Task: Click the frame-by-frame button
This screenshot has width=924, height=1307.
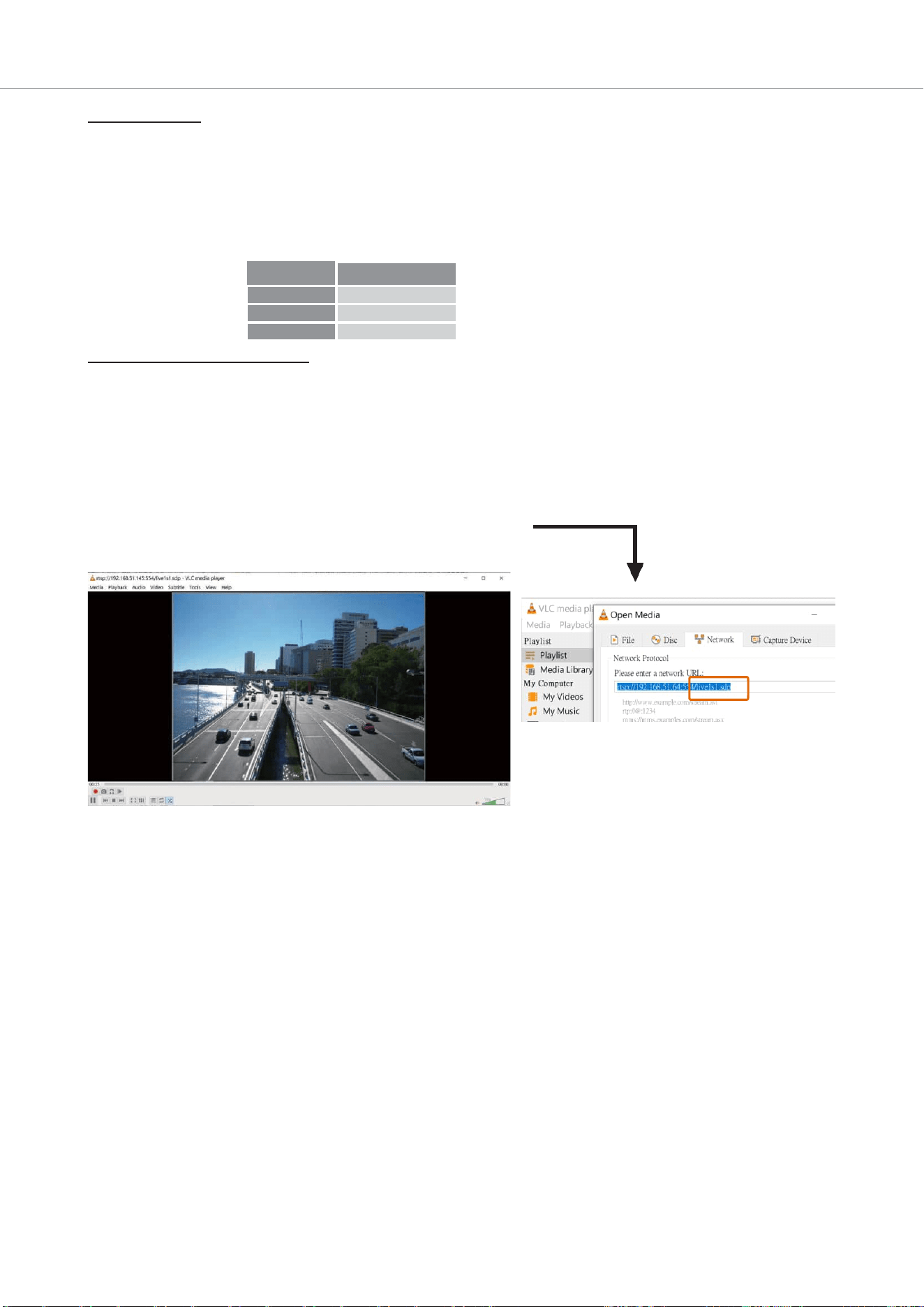Action: tap(119, 791)
